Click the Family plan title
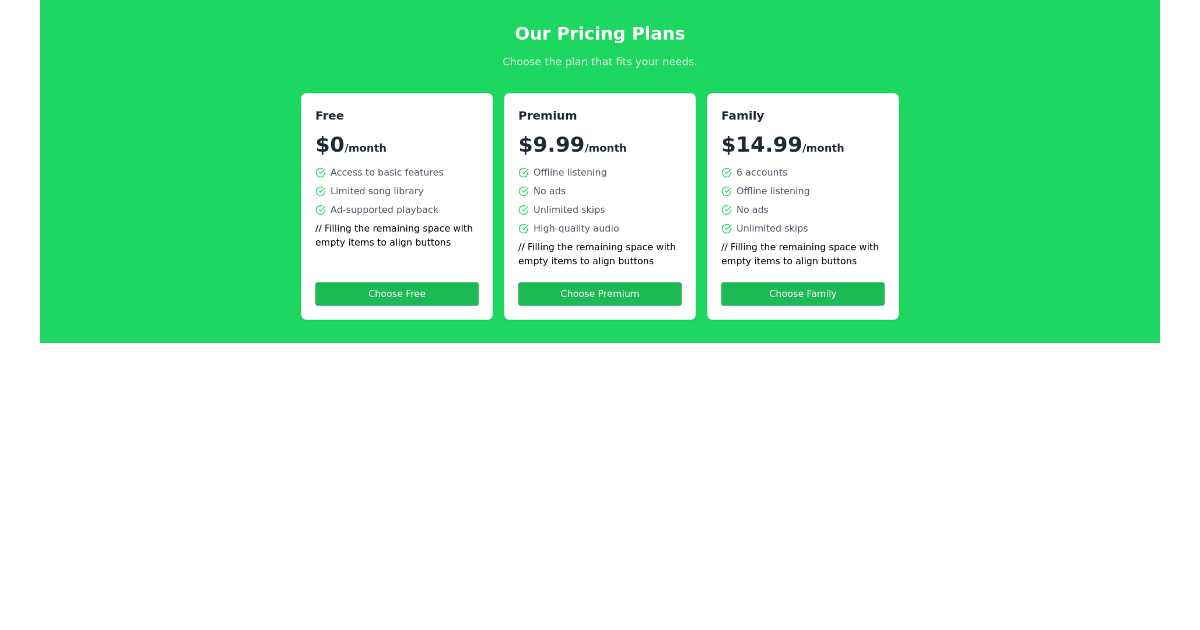This screenshot has width=1200, height=630. 743,116
